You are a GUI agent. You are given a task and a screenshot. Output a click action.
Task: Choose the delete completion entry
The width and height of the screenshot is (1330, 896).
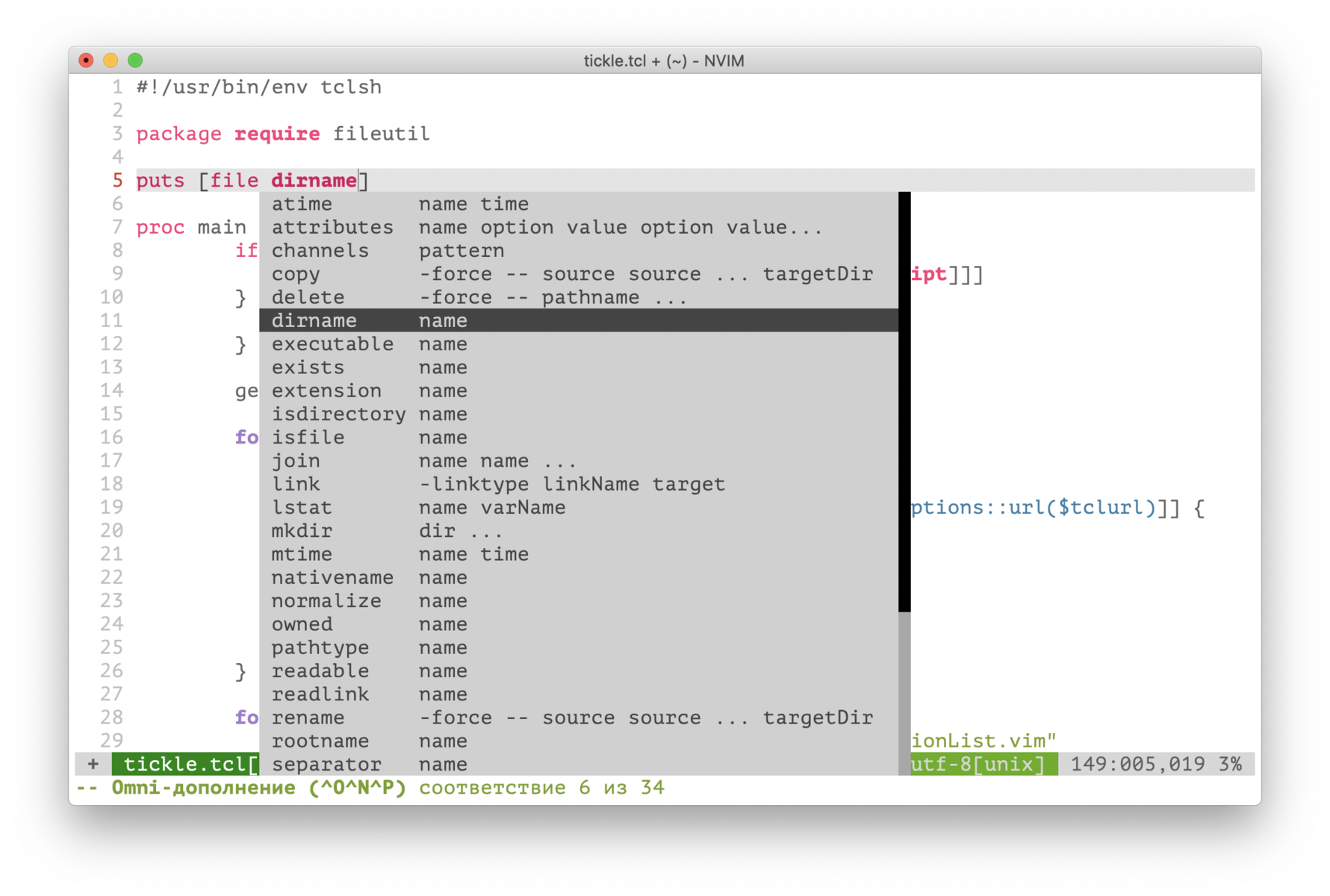tap(579, 297)
